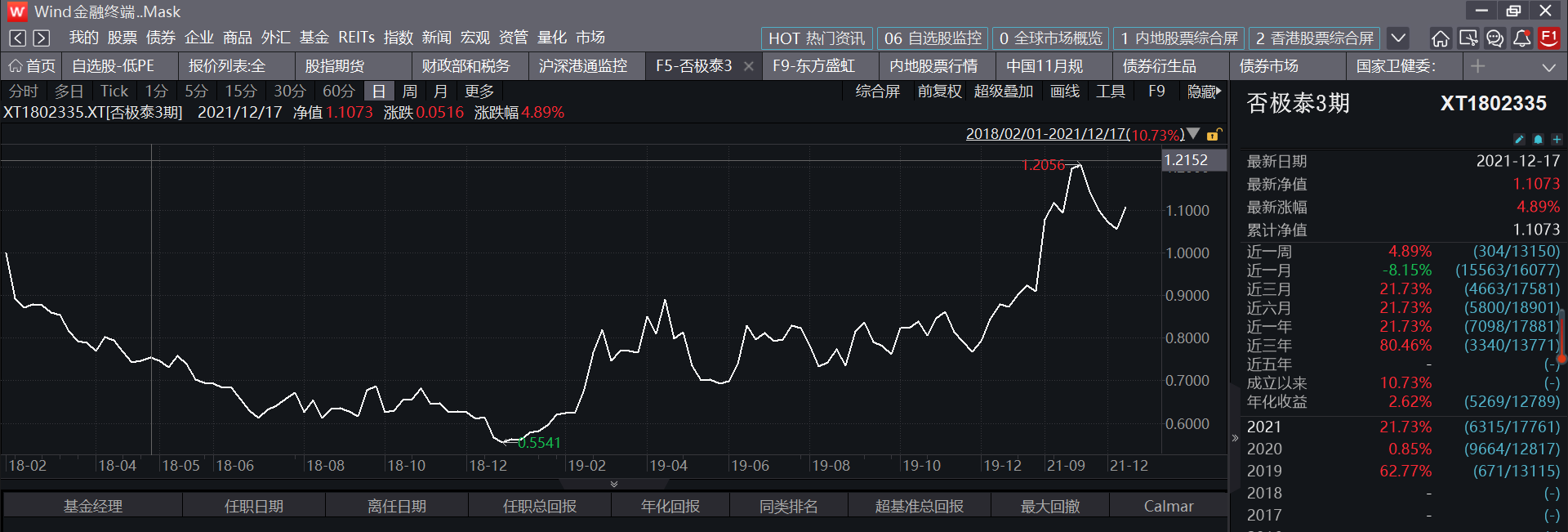The width and height of the screenshot is (1568, 532).
Task: Add new tab with the plus icon
Action: coord(1477,66)
